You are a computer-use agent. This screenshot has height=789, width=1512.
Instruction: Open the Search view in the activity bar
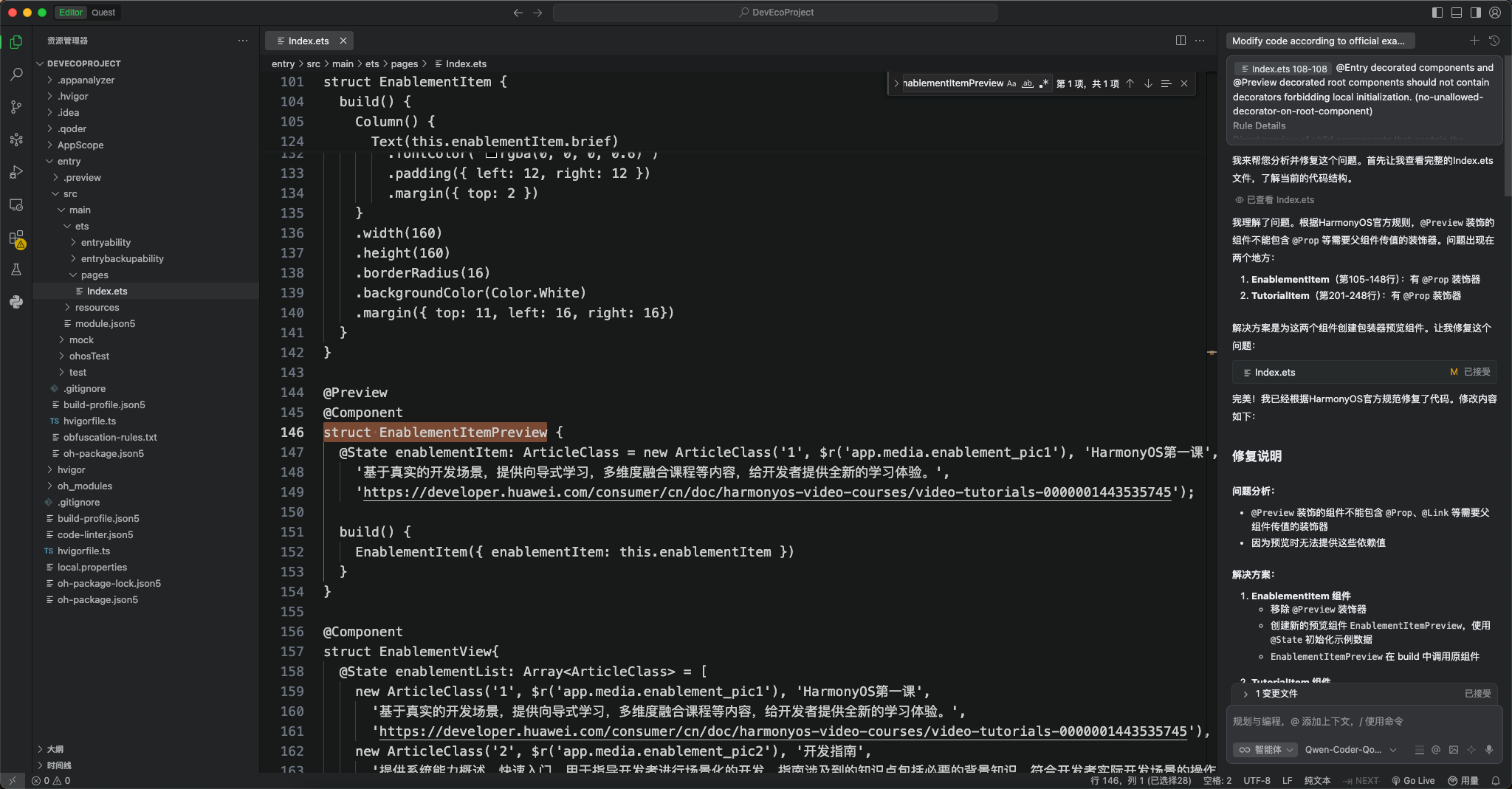16,75
